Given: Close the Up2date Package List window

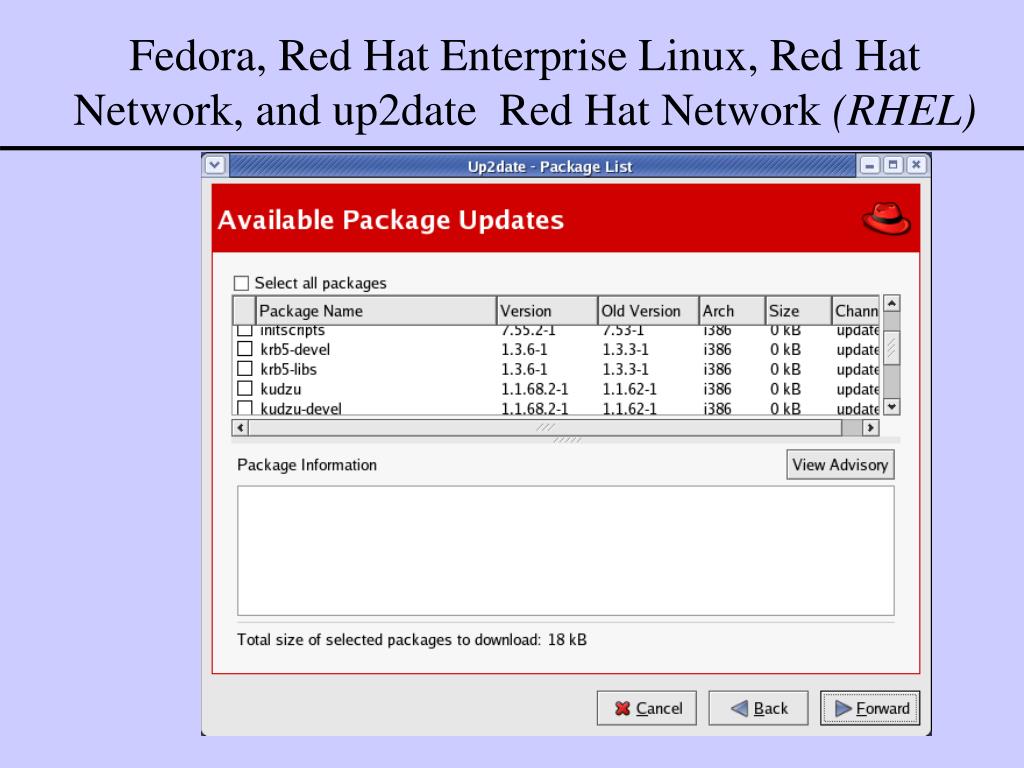Looking at the screenshot, I should point(916,165).
